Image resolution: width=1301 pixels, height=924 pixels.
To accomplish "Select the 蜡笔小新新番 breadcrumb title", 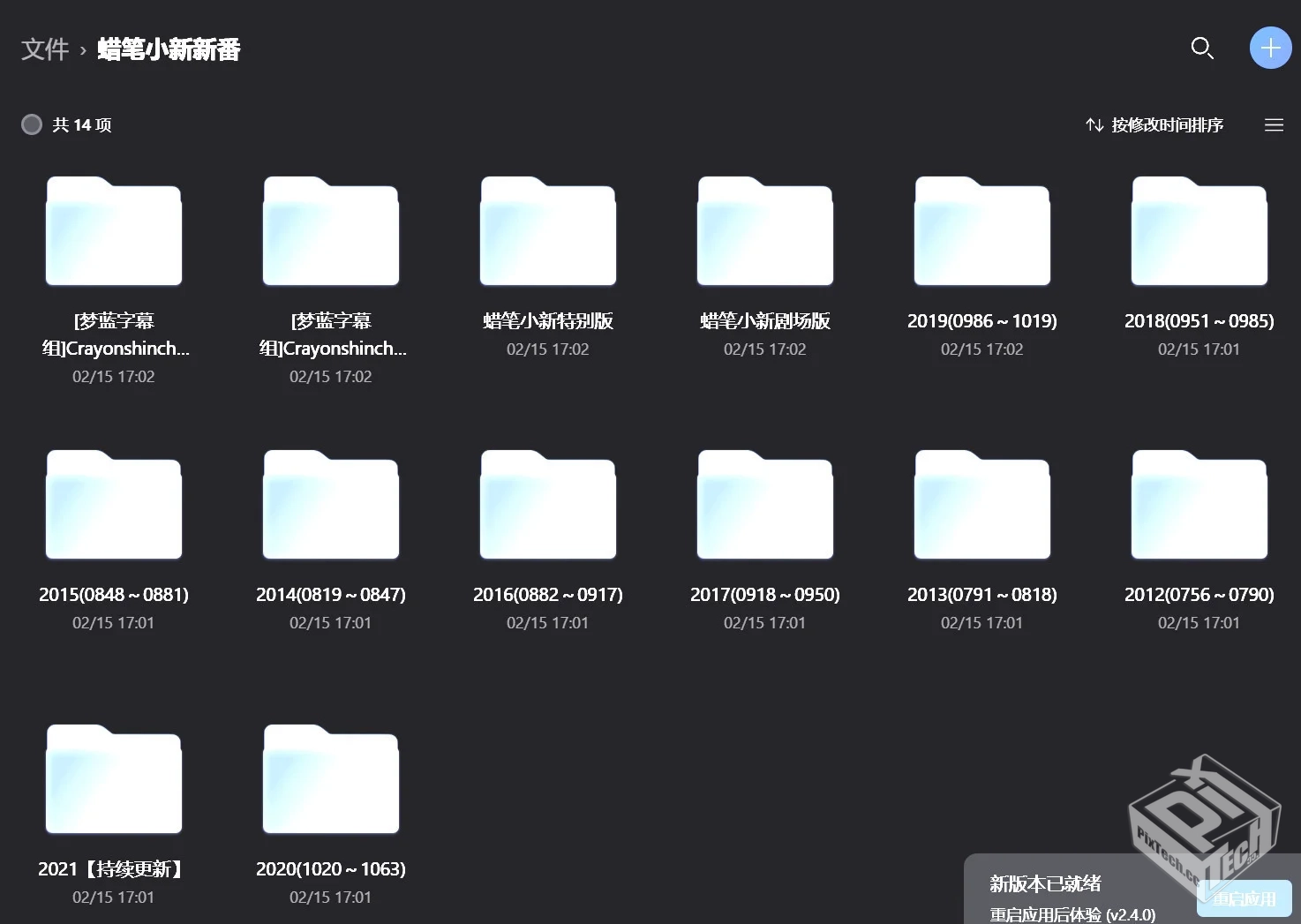I will tap(169, 49).
